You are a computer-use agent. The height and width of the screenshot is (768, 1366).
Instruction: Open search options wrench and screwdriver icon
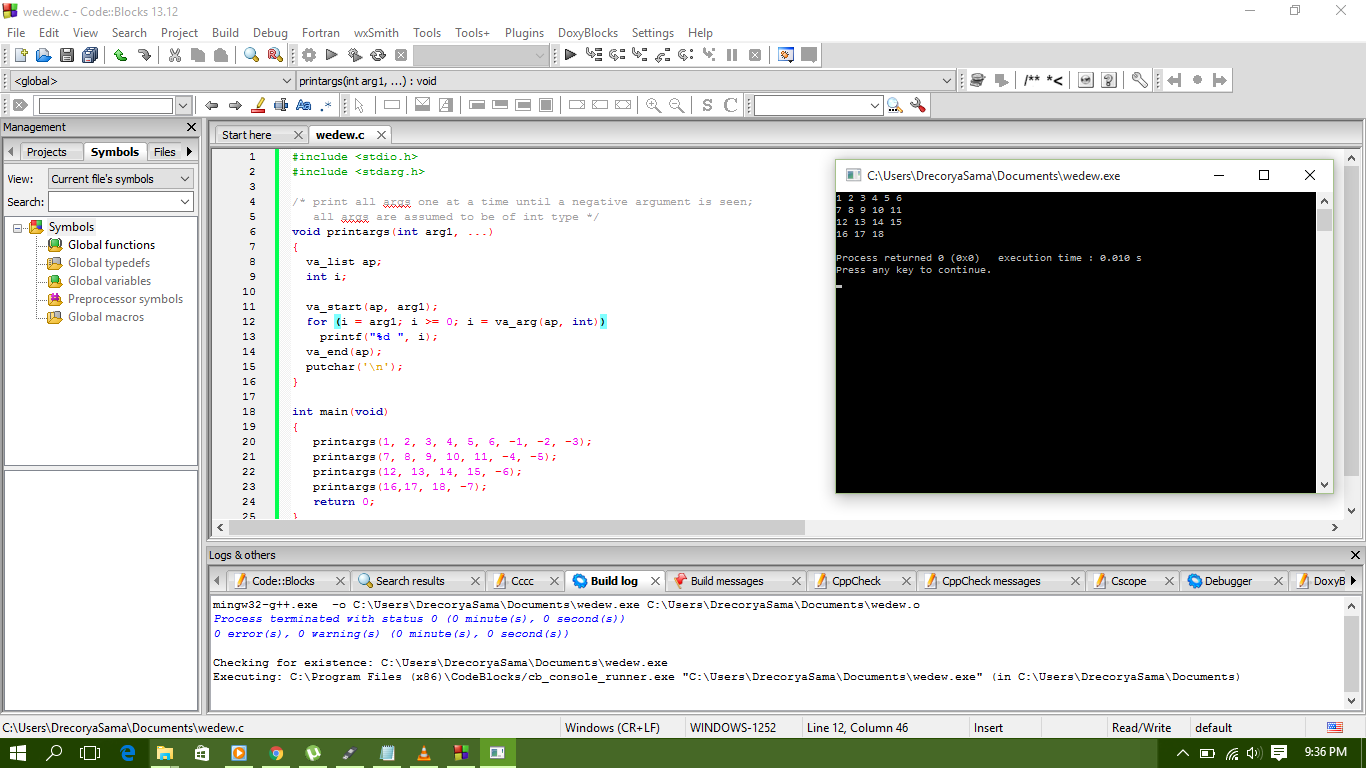point(918,105)
